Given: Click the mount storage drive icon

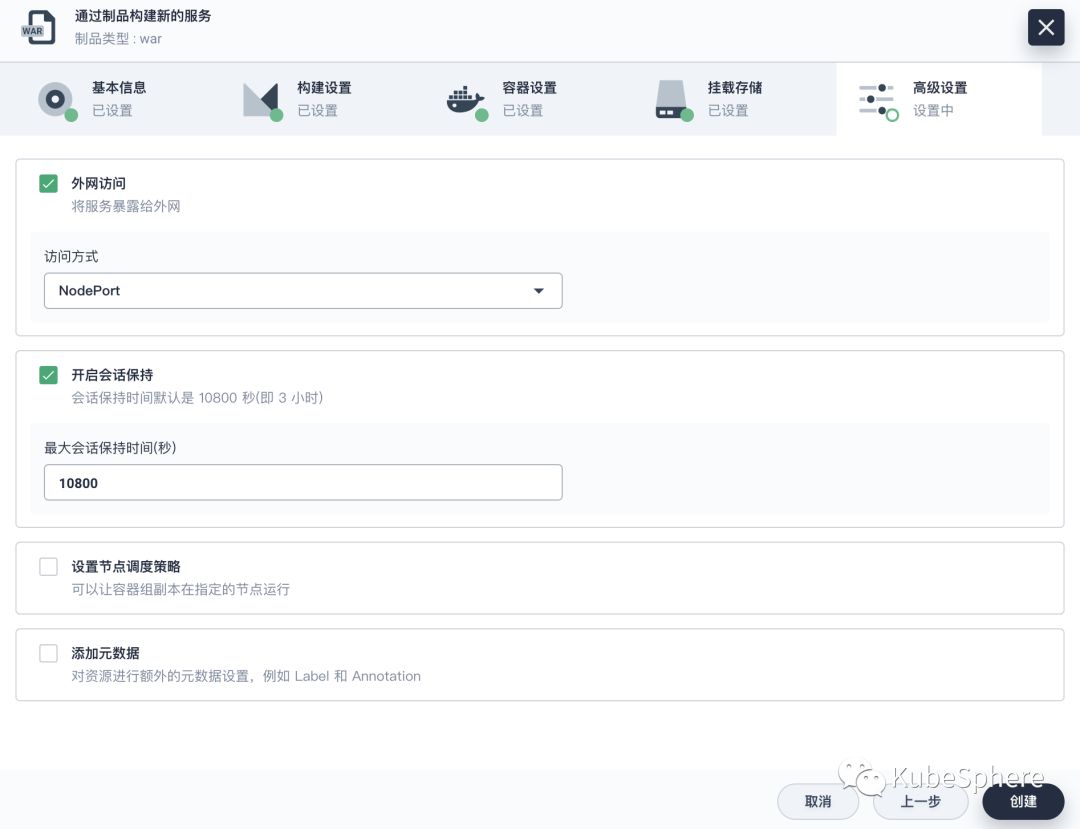Looking at the screenshot, I should pos(672,101).
